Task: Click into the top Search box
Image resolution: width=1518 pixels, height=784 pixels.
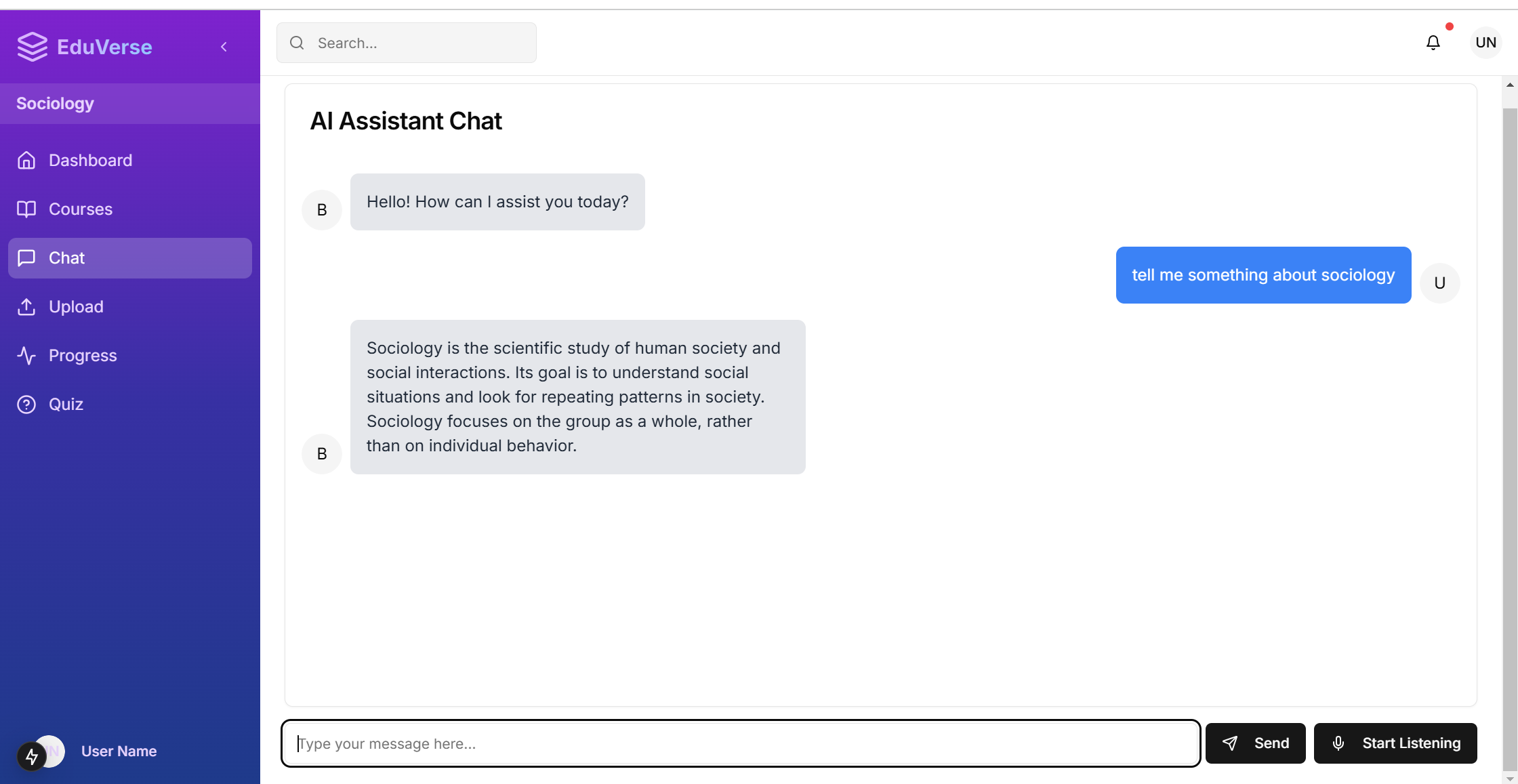Action: (420, 43)
